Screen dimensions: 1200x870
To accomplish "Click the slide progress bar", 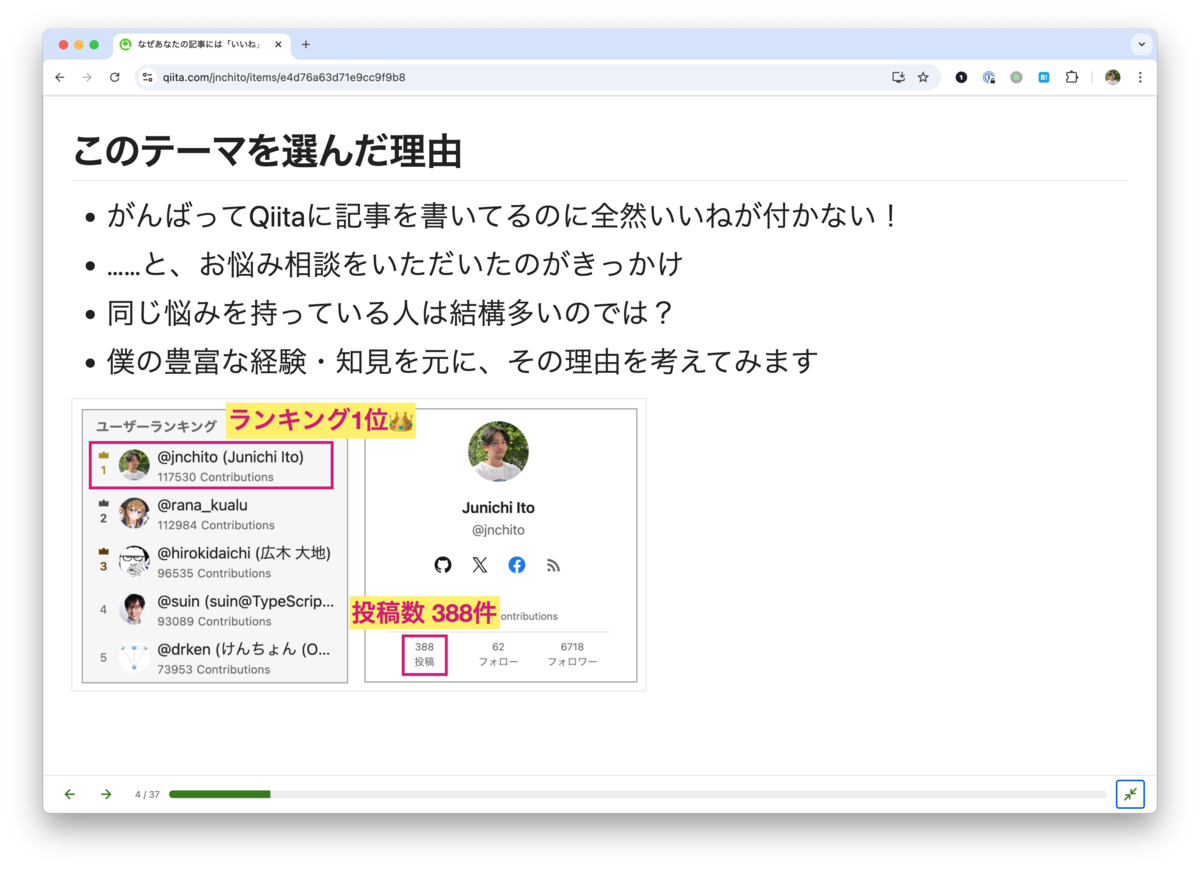I will pos(638,794).
